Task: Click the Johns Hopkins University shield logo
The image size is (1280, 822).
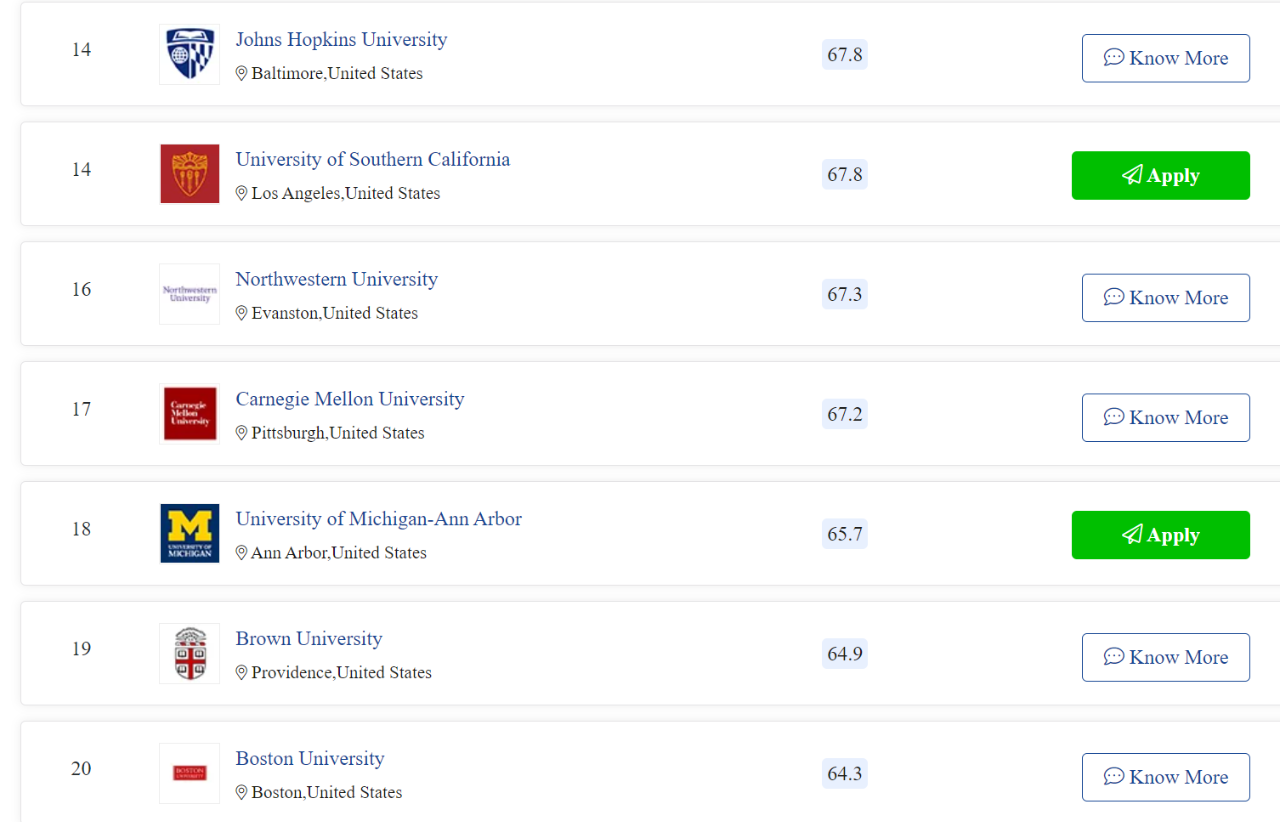Action: (189, 54)
